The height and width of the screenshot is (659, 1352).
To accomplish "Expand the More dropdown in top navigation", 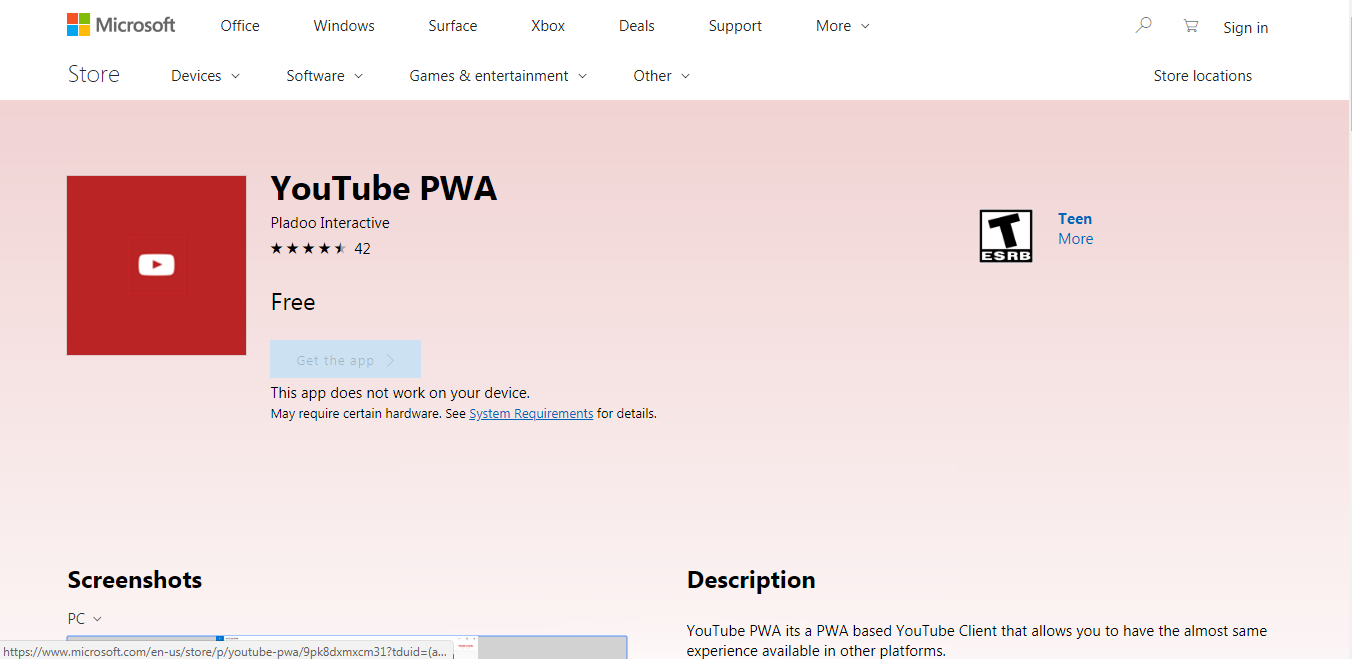I will click(x=843, y=26).
